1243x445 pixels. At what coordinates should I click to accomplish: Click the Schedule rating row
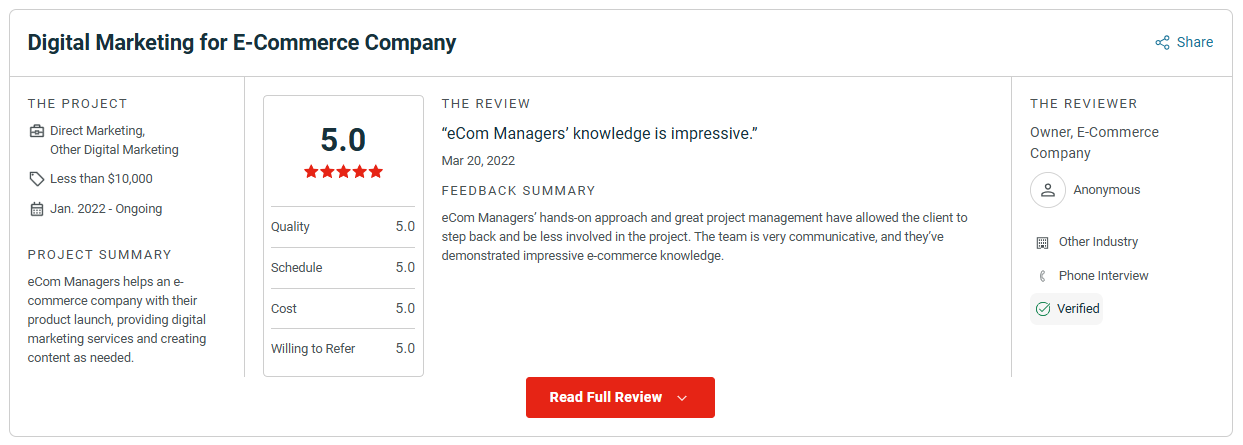[x=343, y=268]
